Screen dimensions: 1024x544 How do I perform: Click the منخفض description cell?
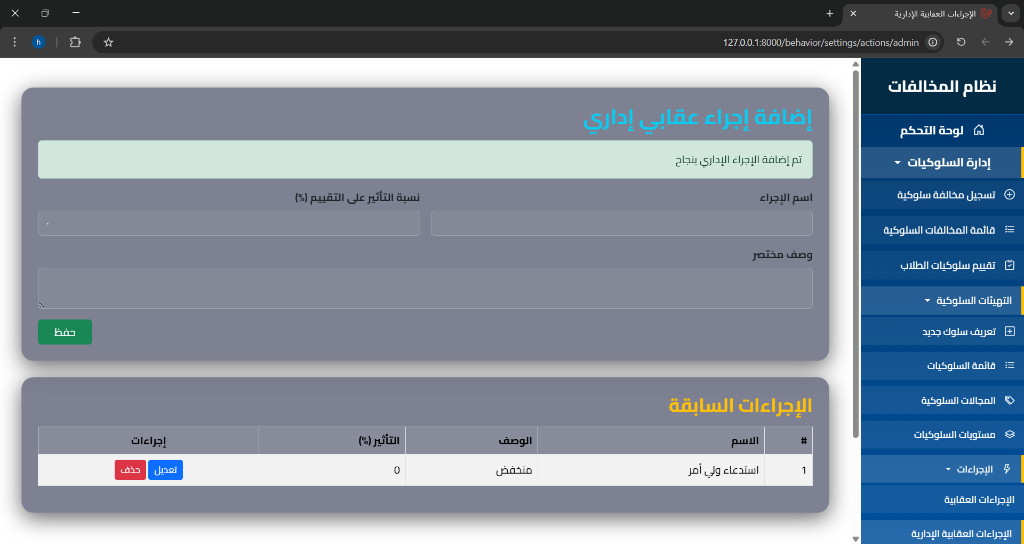point(471,470)
